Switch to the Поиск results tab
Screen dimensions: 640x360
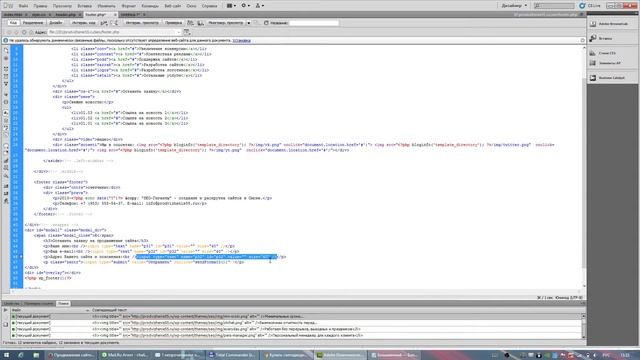click(63, 304)
